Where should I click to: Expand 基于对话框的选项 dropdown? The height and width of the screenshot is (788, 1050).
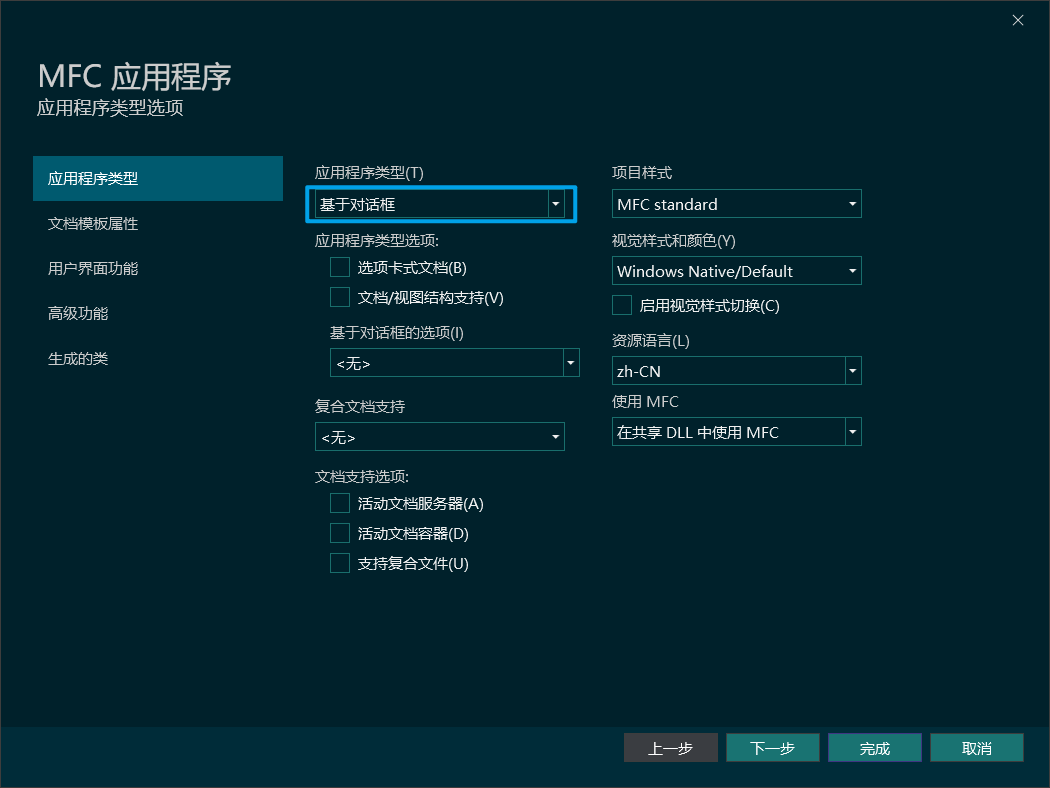455,363
